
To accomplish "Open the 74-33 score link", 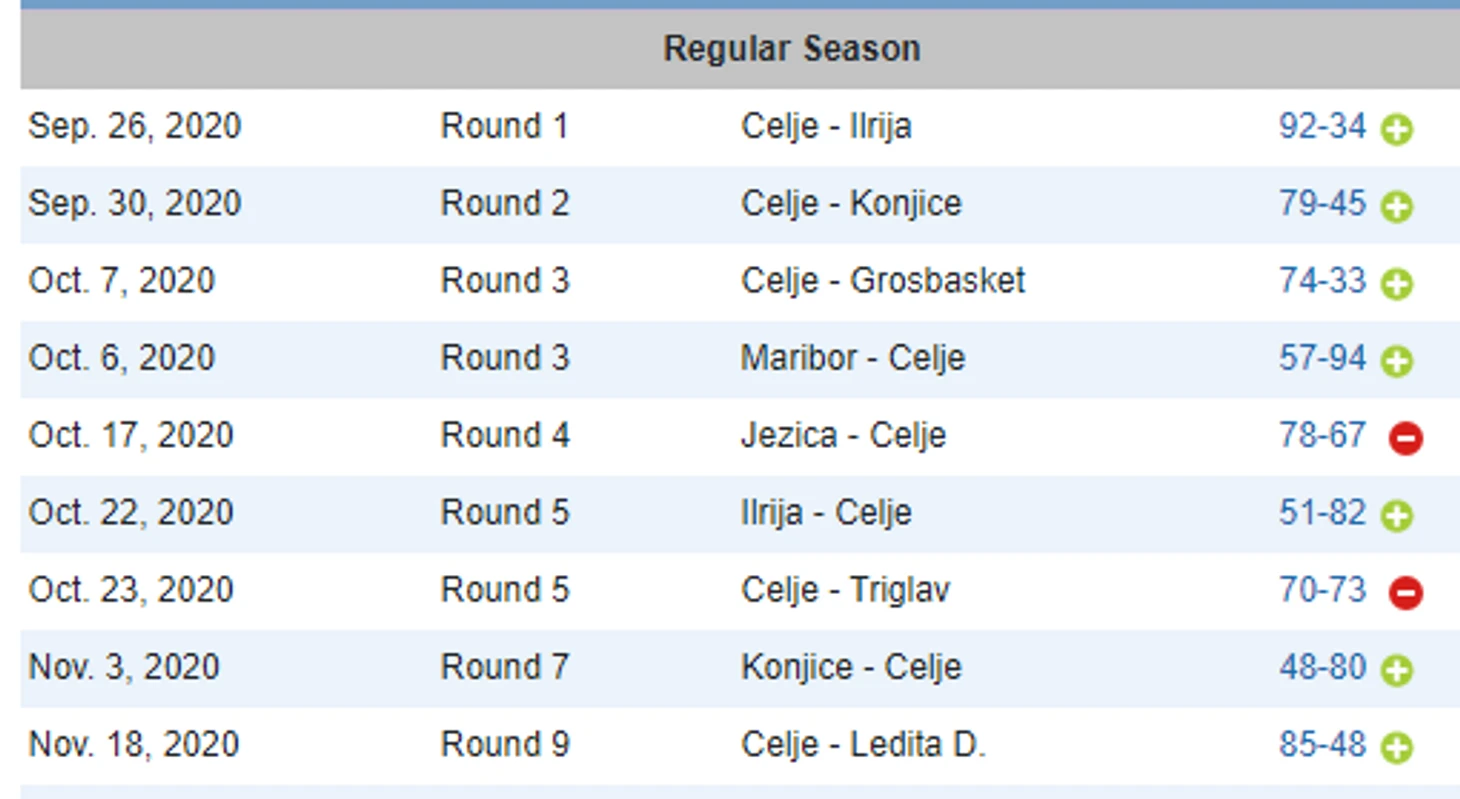I will 1321,280.
